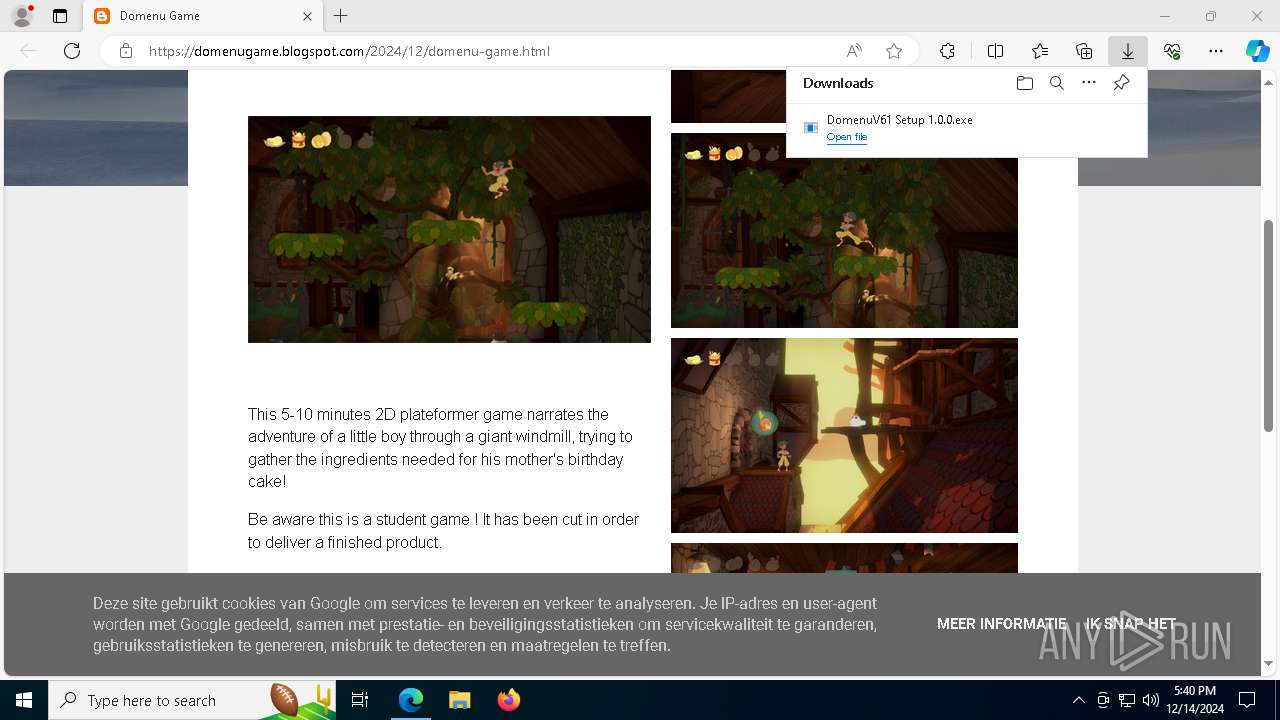Open the large tree-scene game screenshot
1280x720 pixels.
[x=449, y=229]
